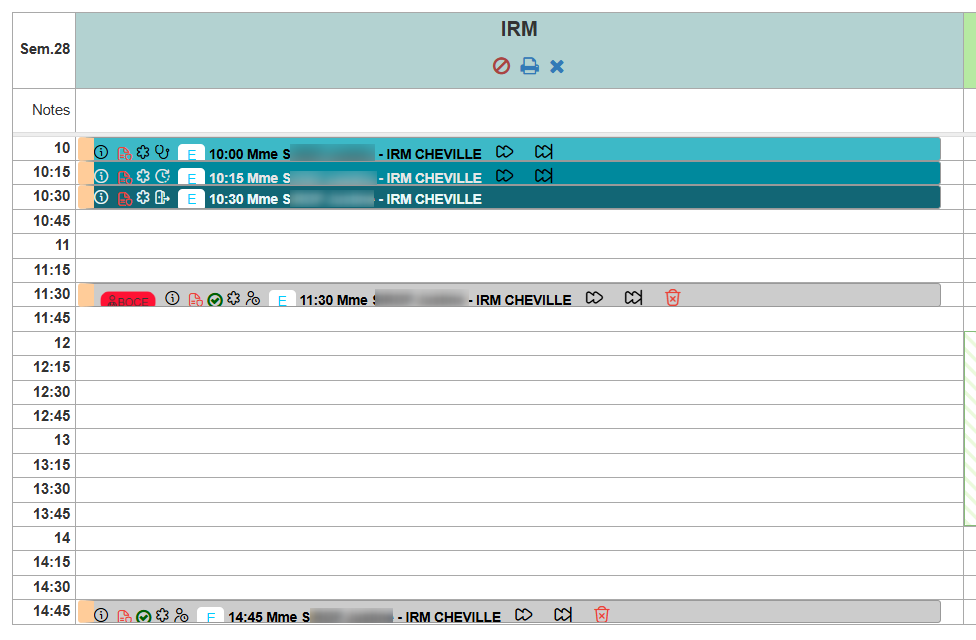Click the E badge on the 10:00 appointment

click(x=192, y=153)
